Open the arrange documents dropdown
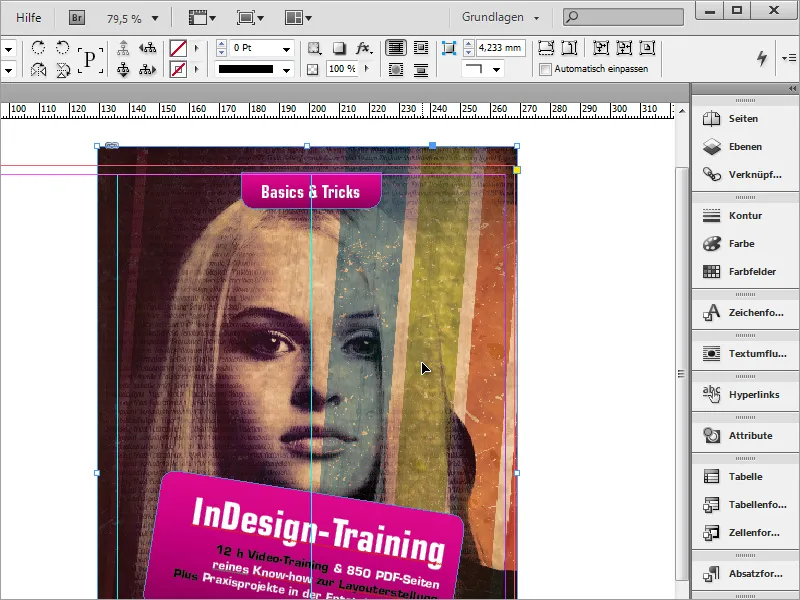Image resolution: width=800 pixels, height=600 pixels. tap(298, 18)
